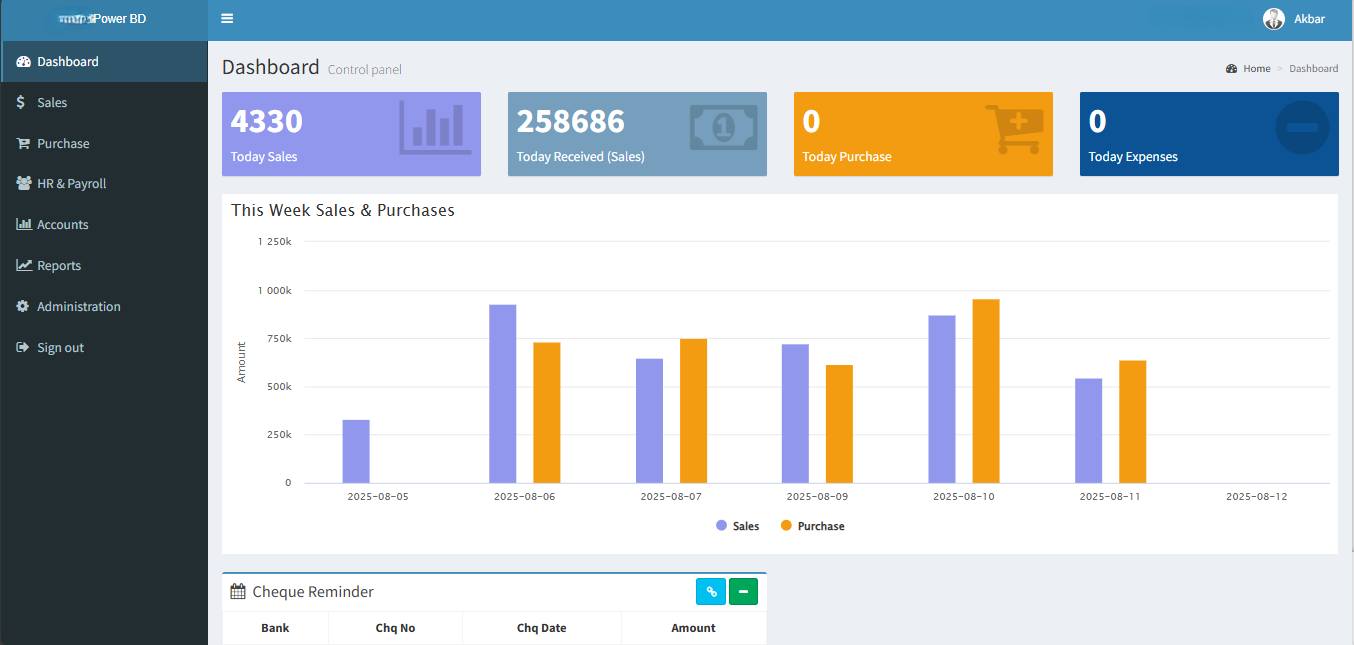This screenshot has width=1354, height=645.
Task: Click the shopping cart icon in Today Purchase card
Action: [1013, 128]
